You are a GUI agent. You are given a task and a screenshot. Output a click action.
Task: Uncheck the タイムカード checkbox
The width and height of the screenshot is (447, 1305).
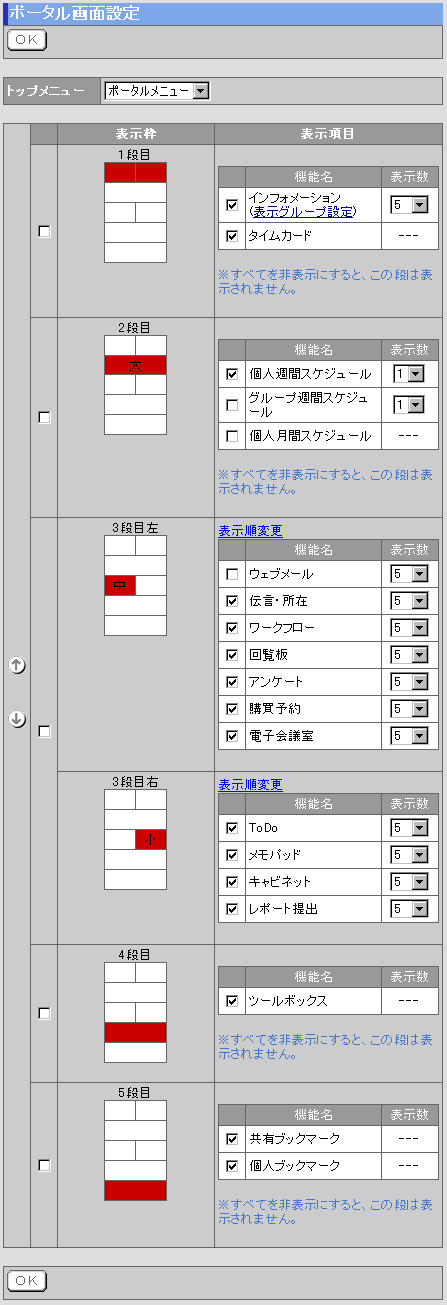(x=232, y=236)
